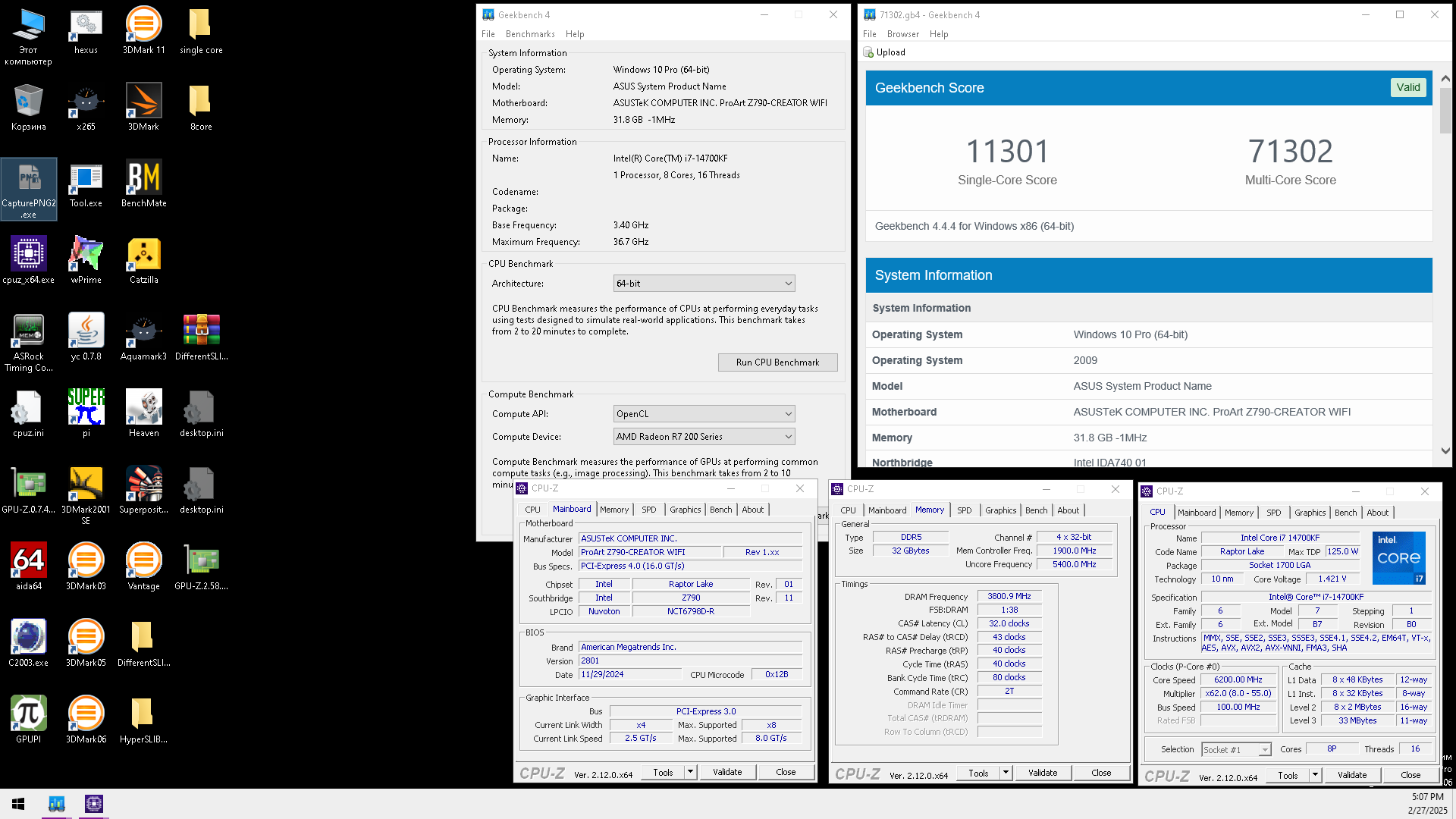Click the BIOS Version 2801 field
Viewport: 1456px width, 819px height.
(690, 661)
